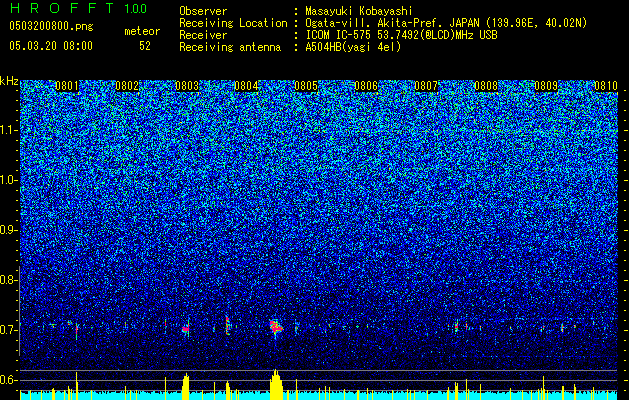Click the 0803 time marker
Image resolution: width=629 pixels, height=400 pixels.
point(187,86)
